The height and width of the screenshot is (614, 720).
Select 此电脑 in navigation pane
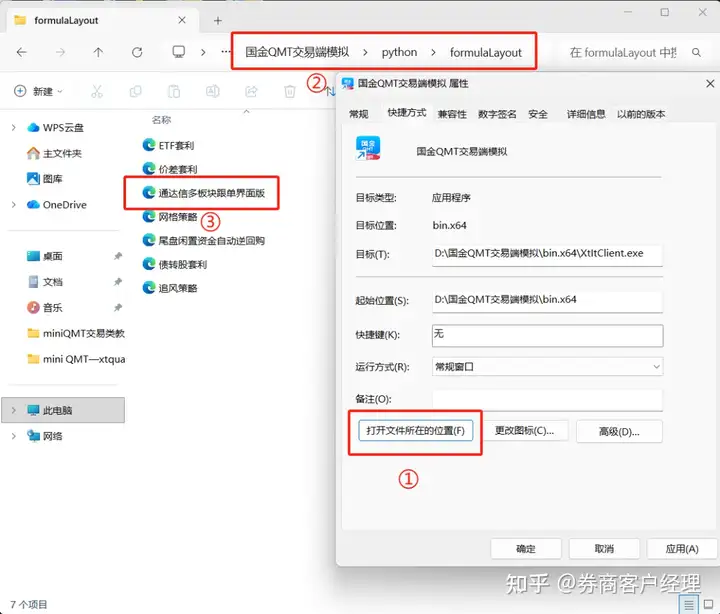pos(63,410)
